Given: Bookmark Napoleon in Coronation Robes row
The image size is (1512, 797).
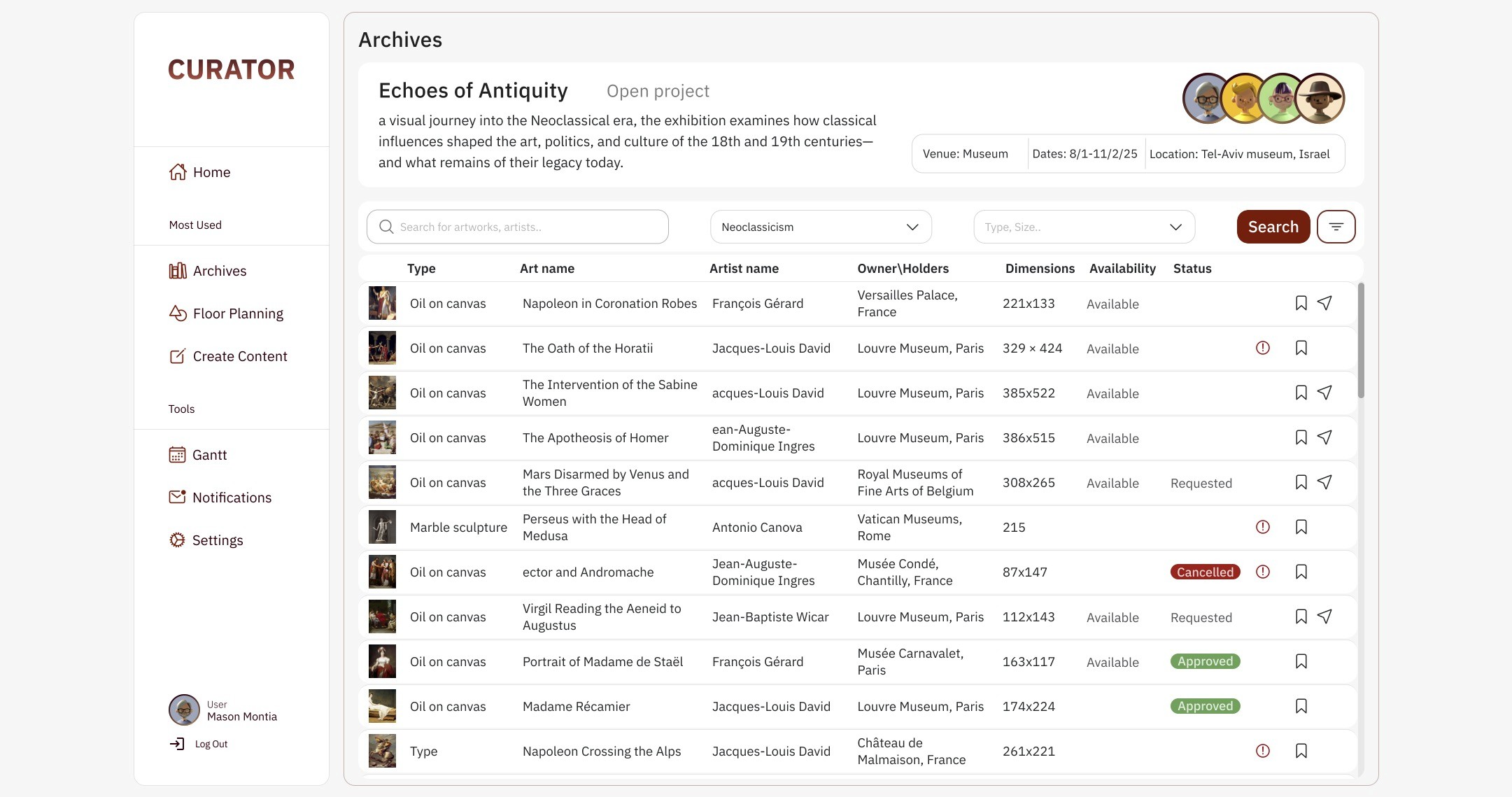Looking at the screenshot, I should [1301, 303].
